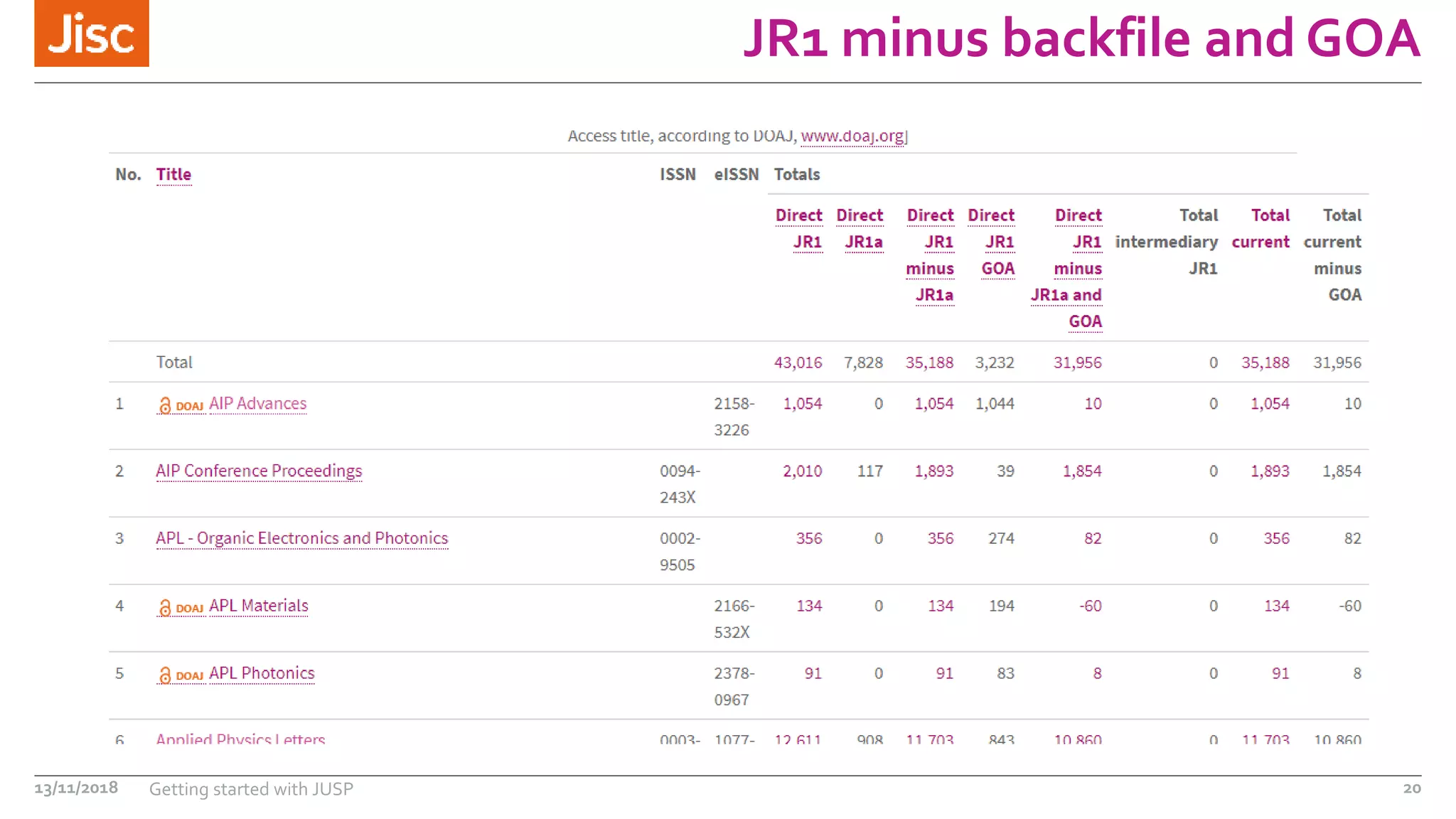This screenshot has width=1456, height=819.
Task: Click the Jisc logo
Action: [x=92, y=33]
